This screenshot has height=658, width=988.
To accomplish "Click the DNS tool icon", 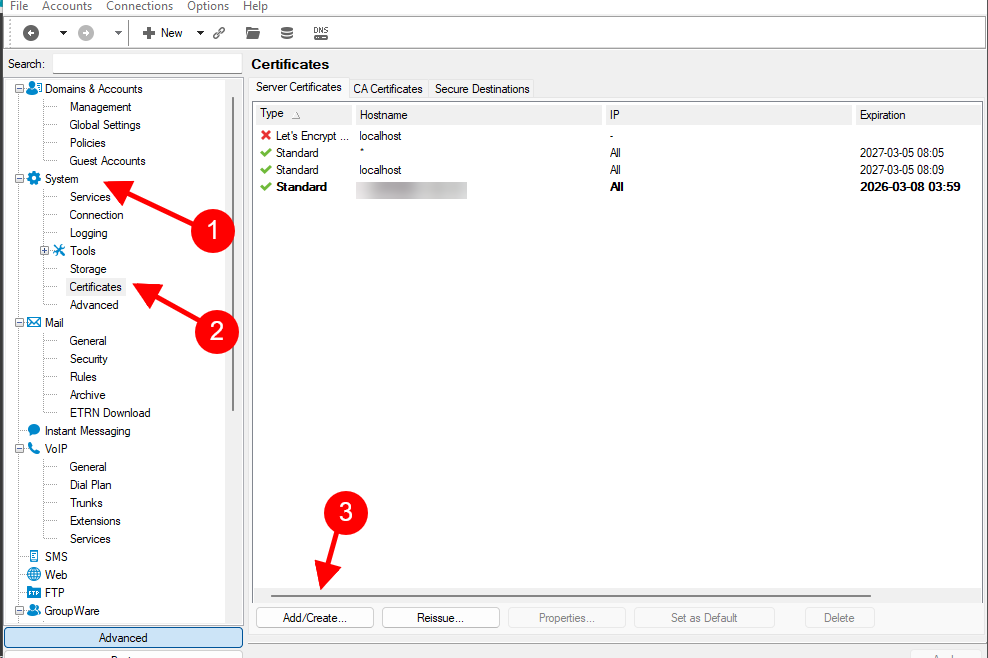I will (x=321, y=33).
